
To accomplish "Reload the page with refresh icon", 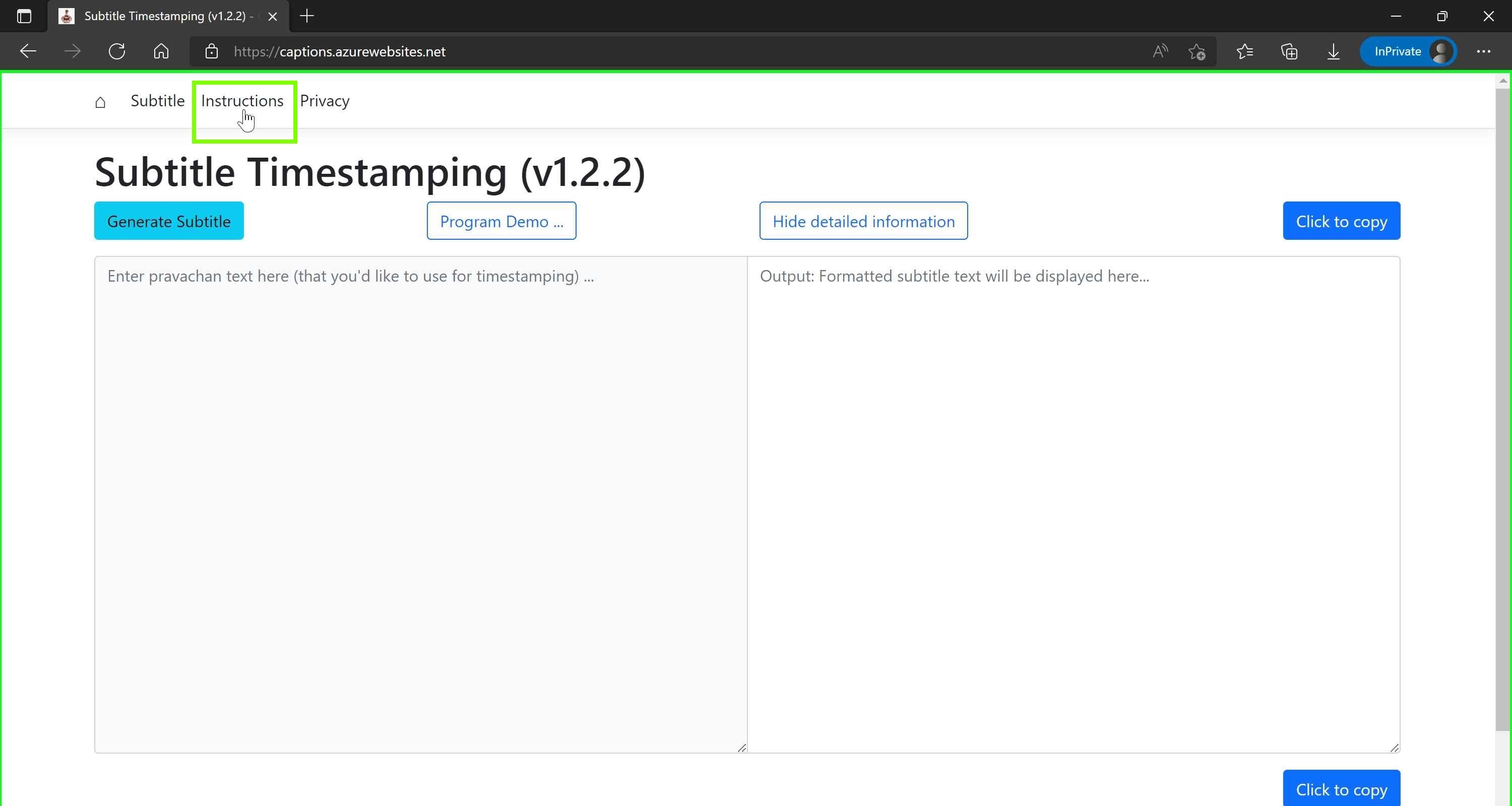I will (x=117, y=51).
